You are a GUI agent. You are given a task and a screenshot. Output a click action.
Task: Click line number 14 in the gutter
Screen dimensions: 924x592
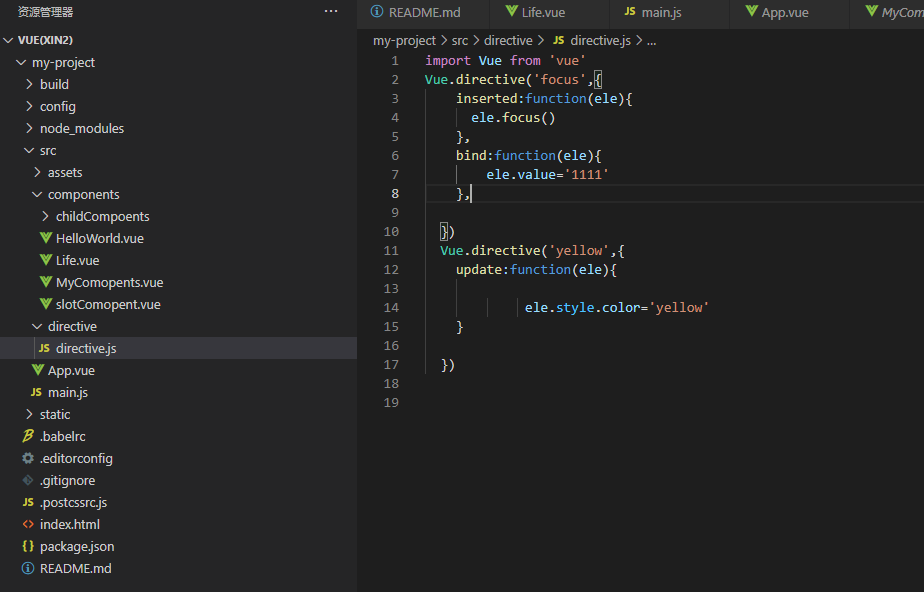[391, 307]
